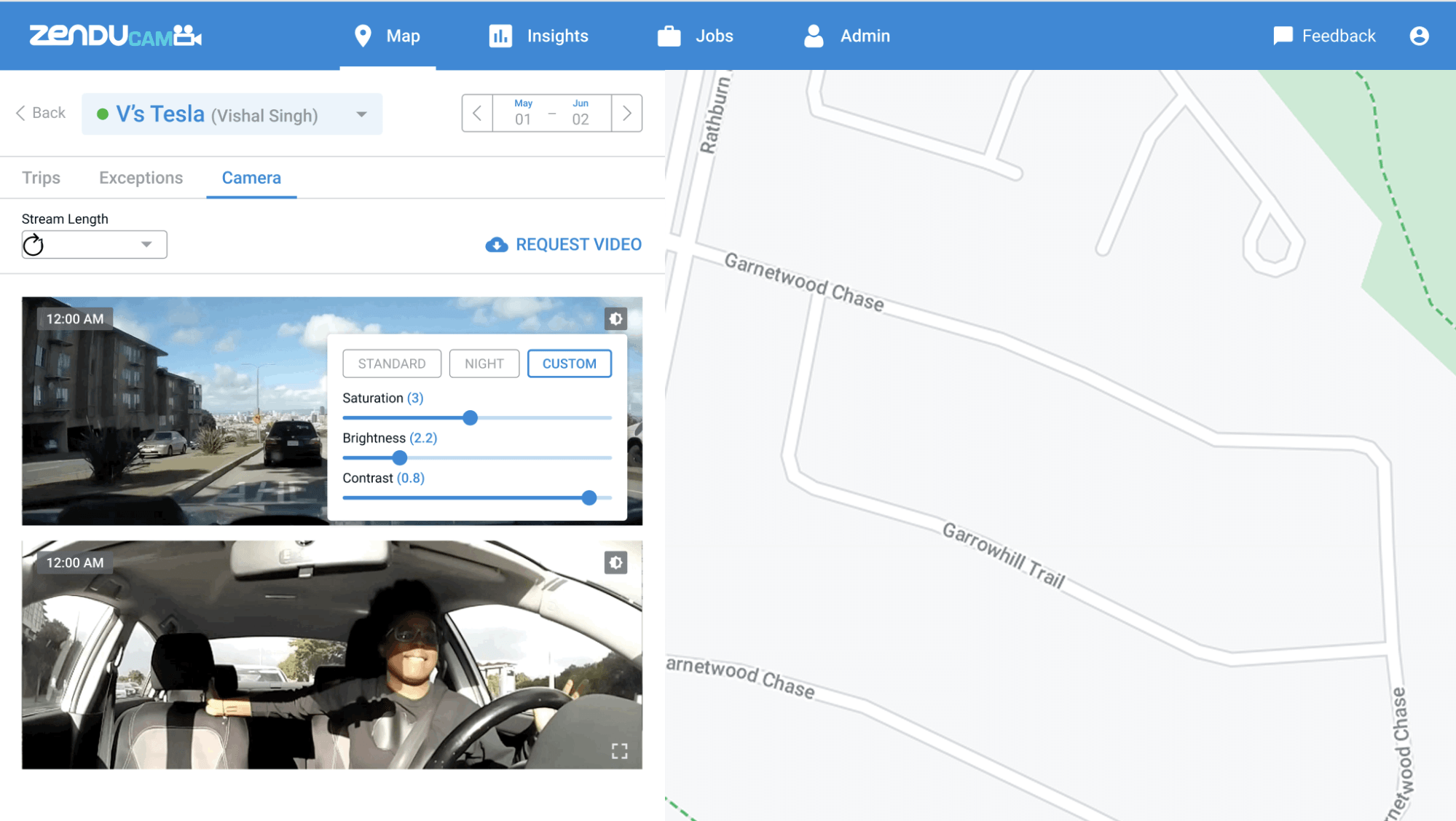1456x821 pixels.
Task: Open the user account profile icon
Action: pyautogui.click(x=1419, y=36)
